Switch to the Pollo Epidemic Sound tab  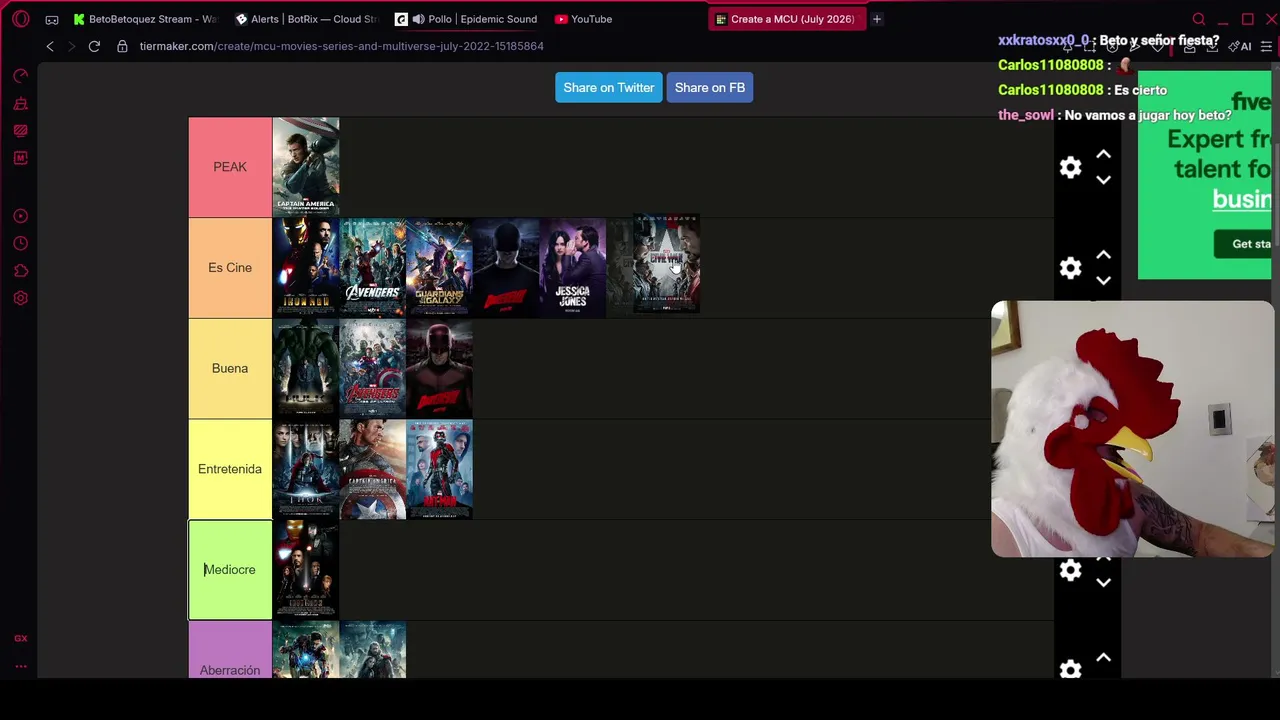[x=467, y=19]
